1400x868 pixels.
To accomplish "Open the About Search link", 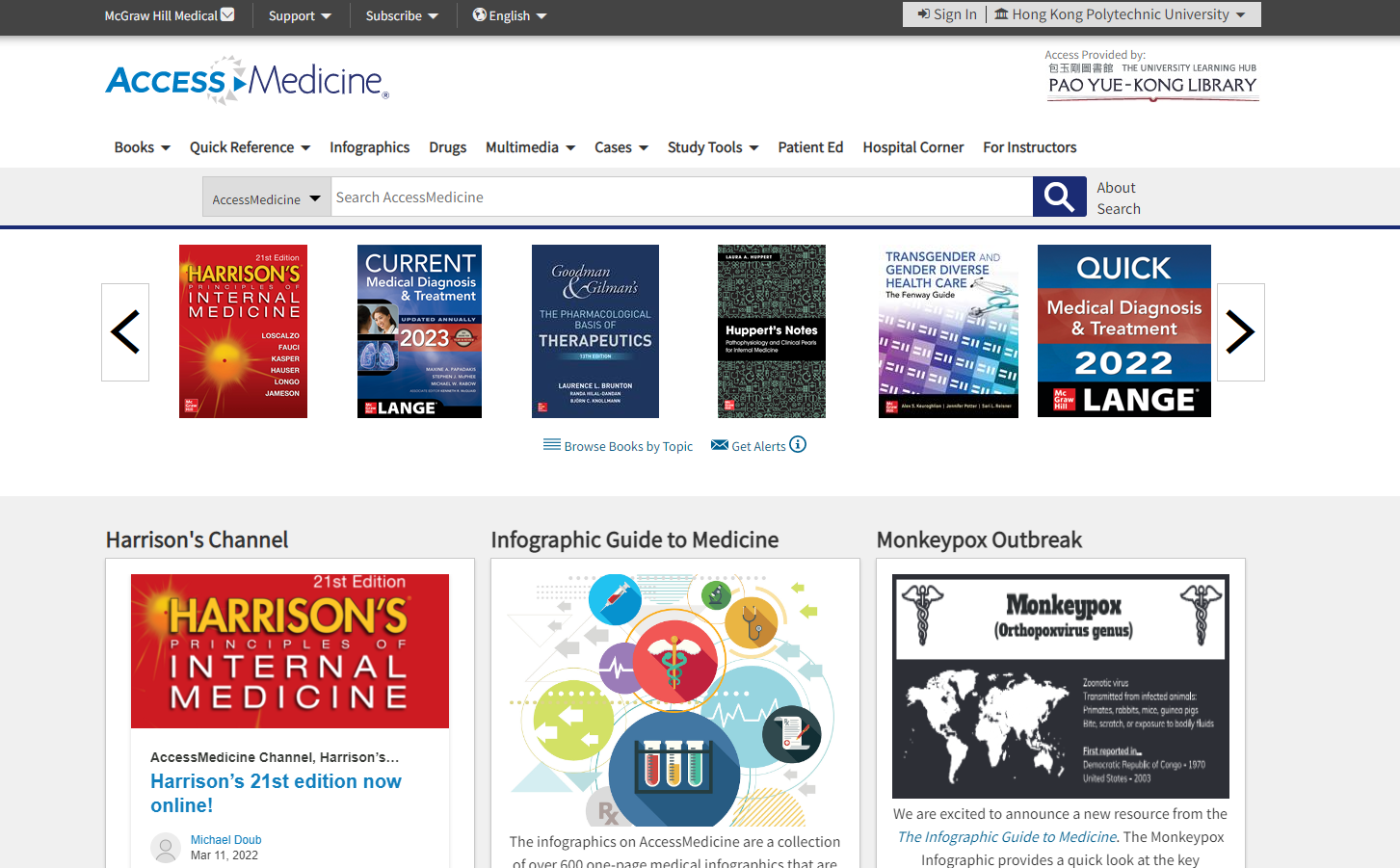I will point(1119,197).
